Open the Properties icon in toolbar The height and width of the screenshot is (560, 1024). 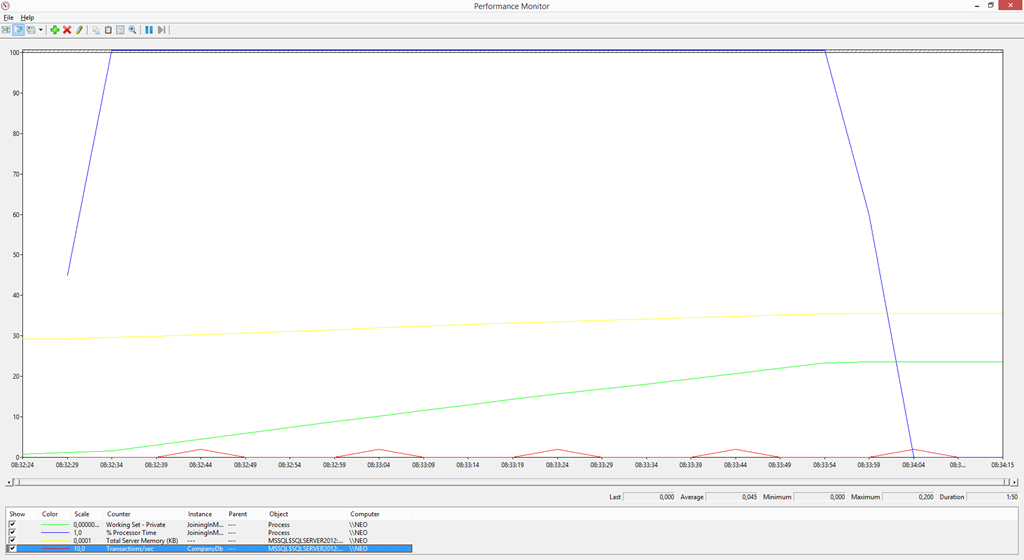coord(120,30)
